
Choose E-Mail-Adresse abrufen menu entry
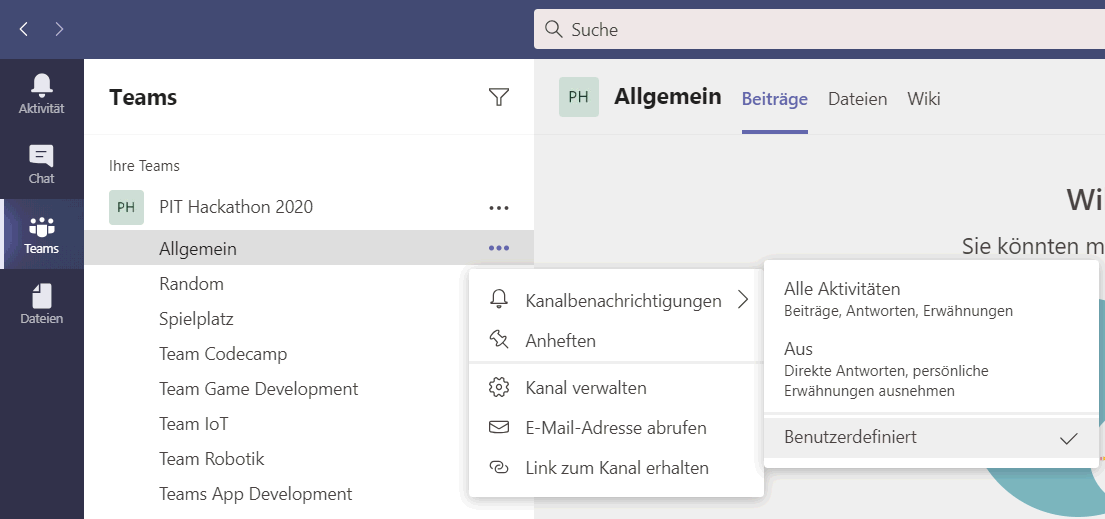pos(617,428)
